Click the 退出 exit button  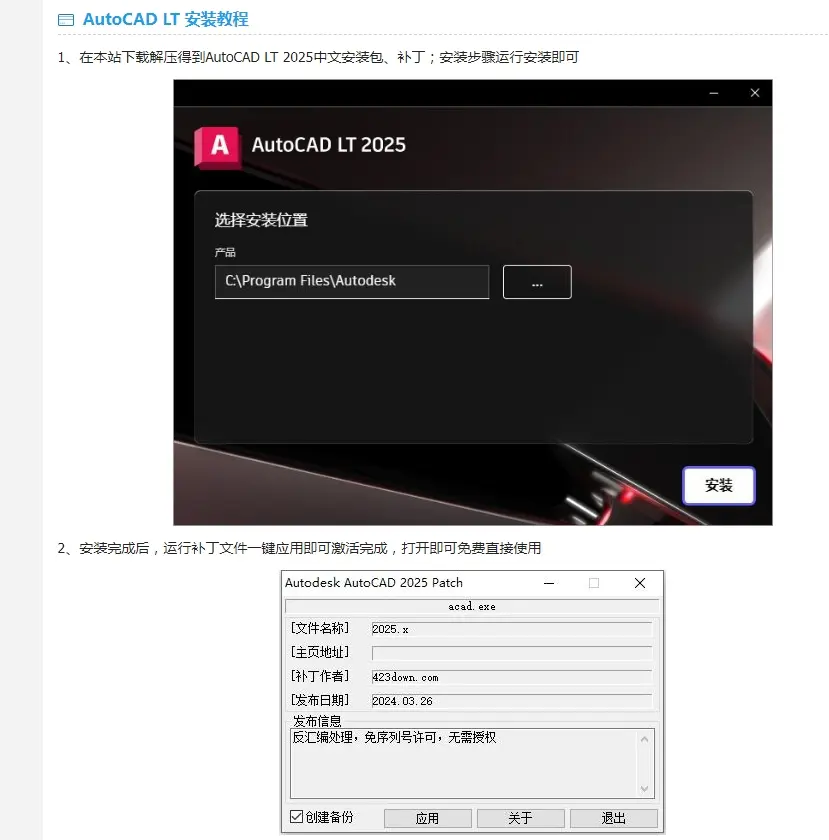(614, 818)
